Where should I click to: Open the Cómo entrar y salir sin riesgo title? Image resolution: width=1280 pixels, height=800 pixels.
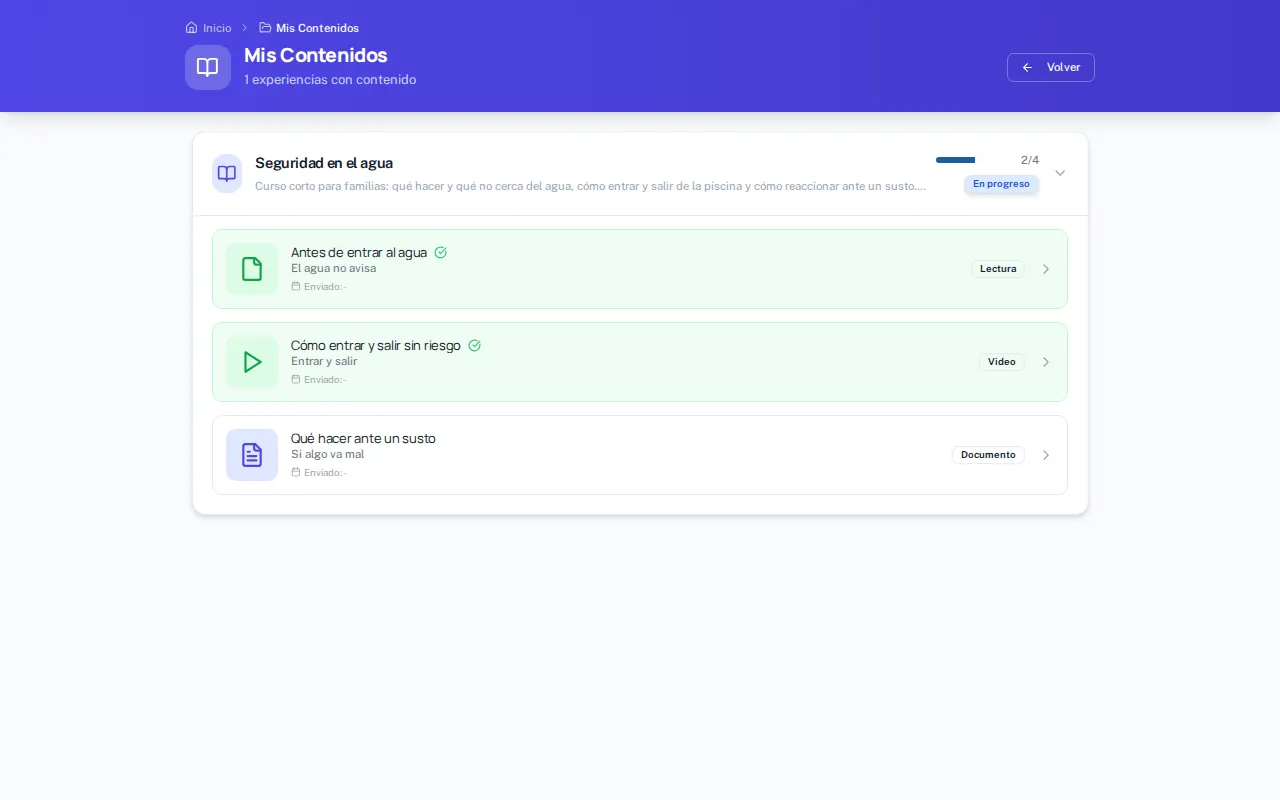click(x=376, y=346)
